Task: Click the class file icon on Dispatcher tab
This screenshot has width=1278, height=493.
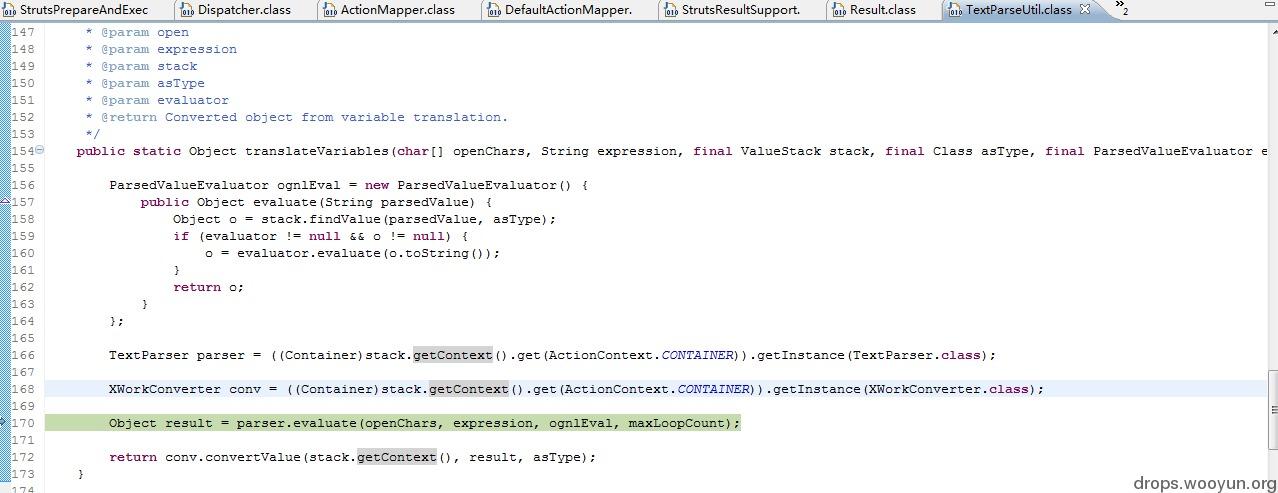Action: tap(187, 10)
